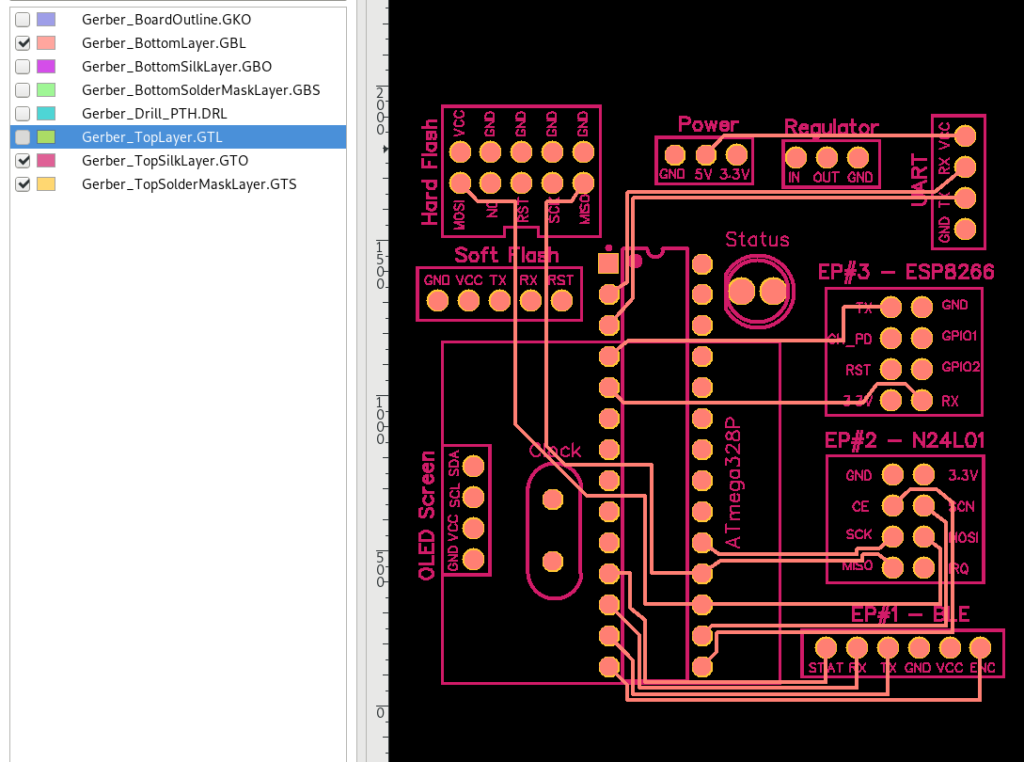Open the salmon color swatch of Gerber_BottomLayer.GBL
The height and width of the screenshot is (762, 1024).
click(46, 43)
